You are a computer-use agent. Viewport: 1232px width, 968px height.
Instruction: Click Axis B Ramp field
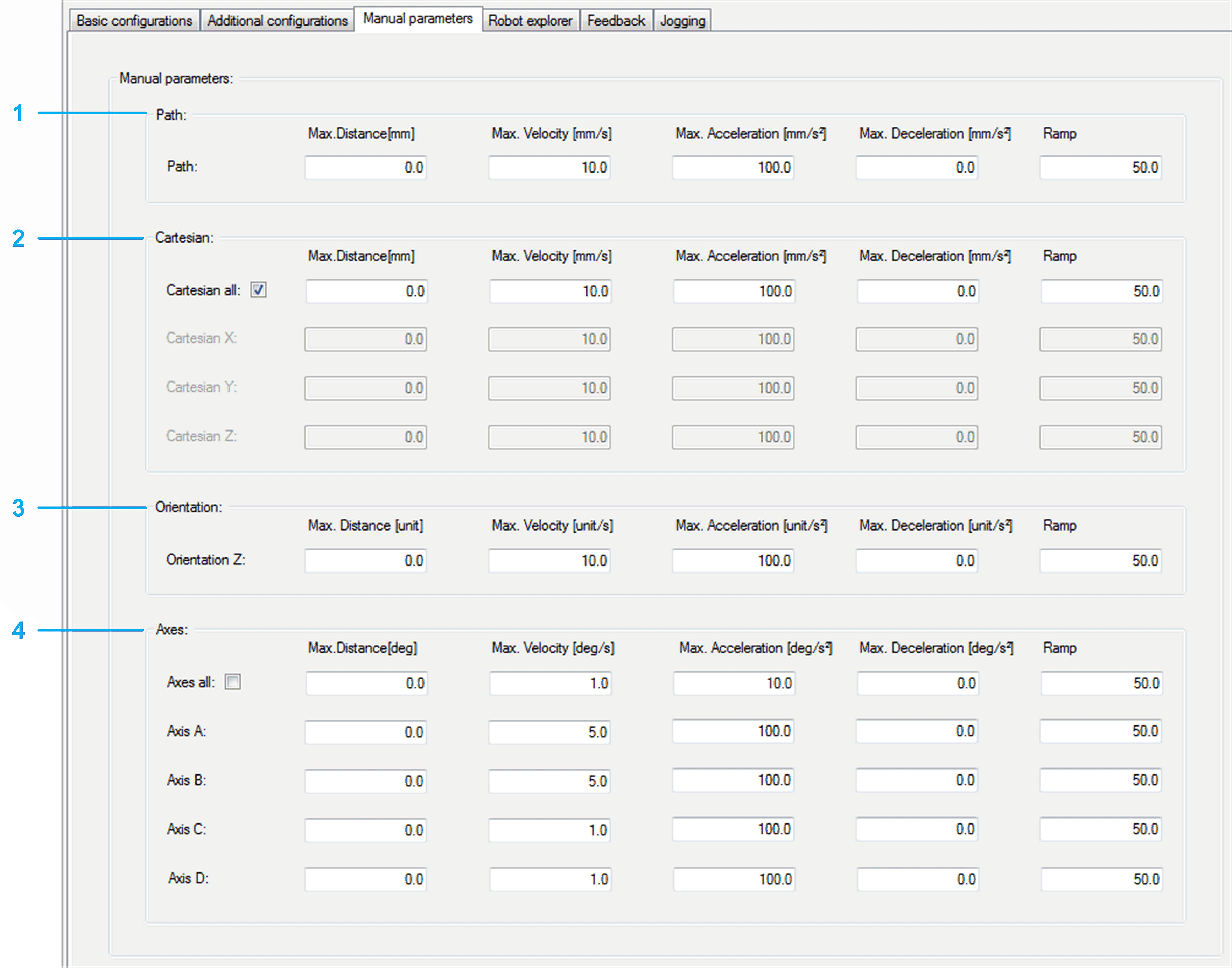click(x=1100, y=780)
